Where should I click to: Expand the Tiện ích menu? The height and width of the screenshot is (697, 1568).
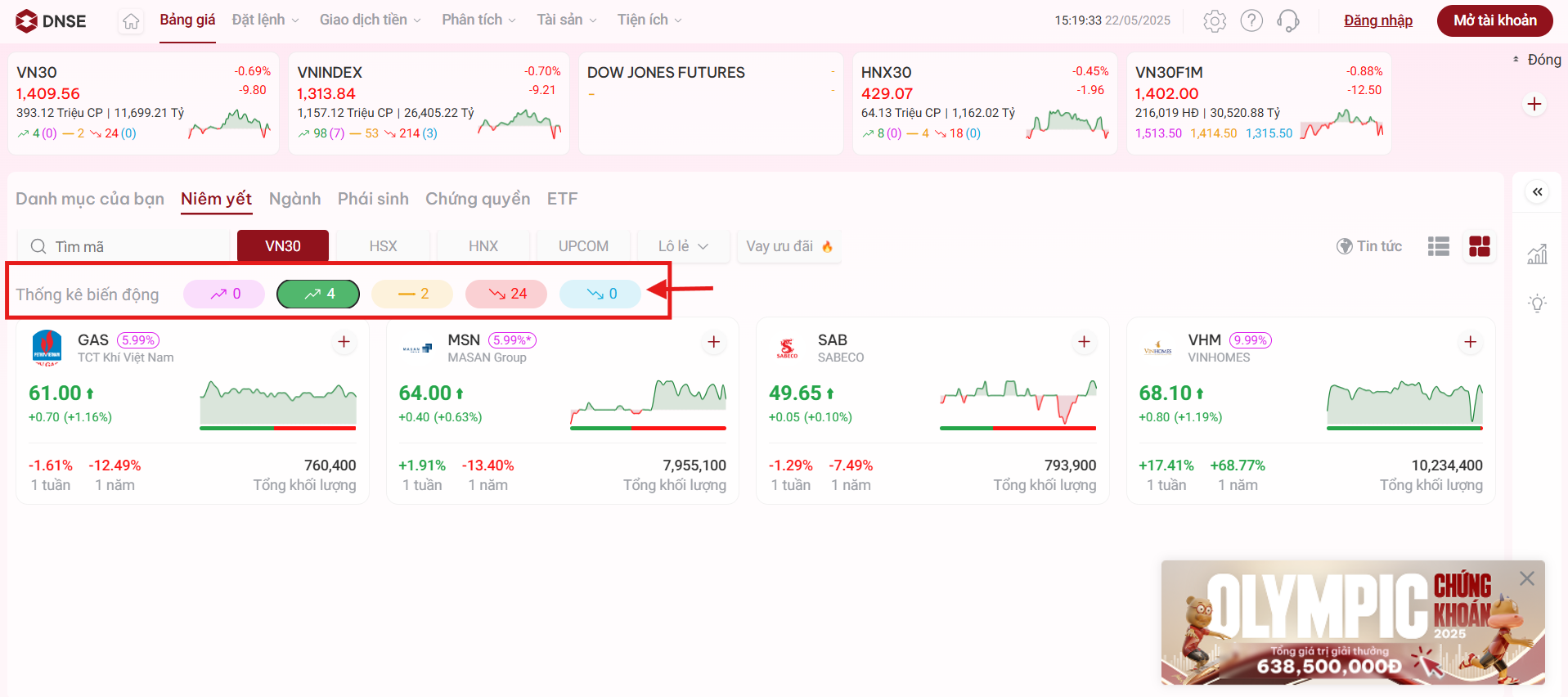[649, 20]
